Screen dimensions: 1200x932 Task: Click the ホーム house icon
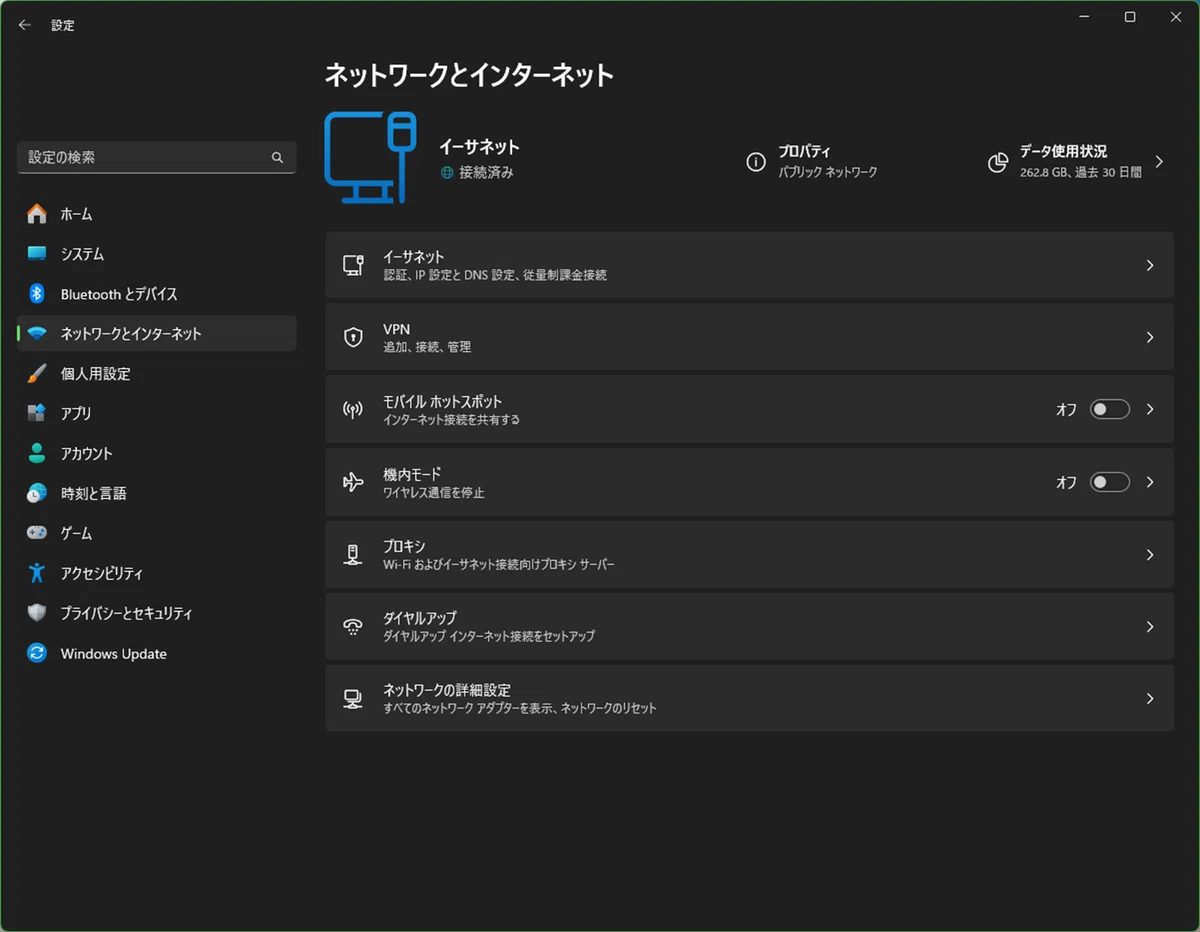point(37,214)
